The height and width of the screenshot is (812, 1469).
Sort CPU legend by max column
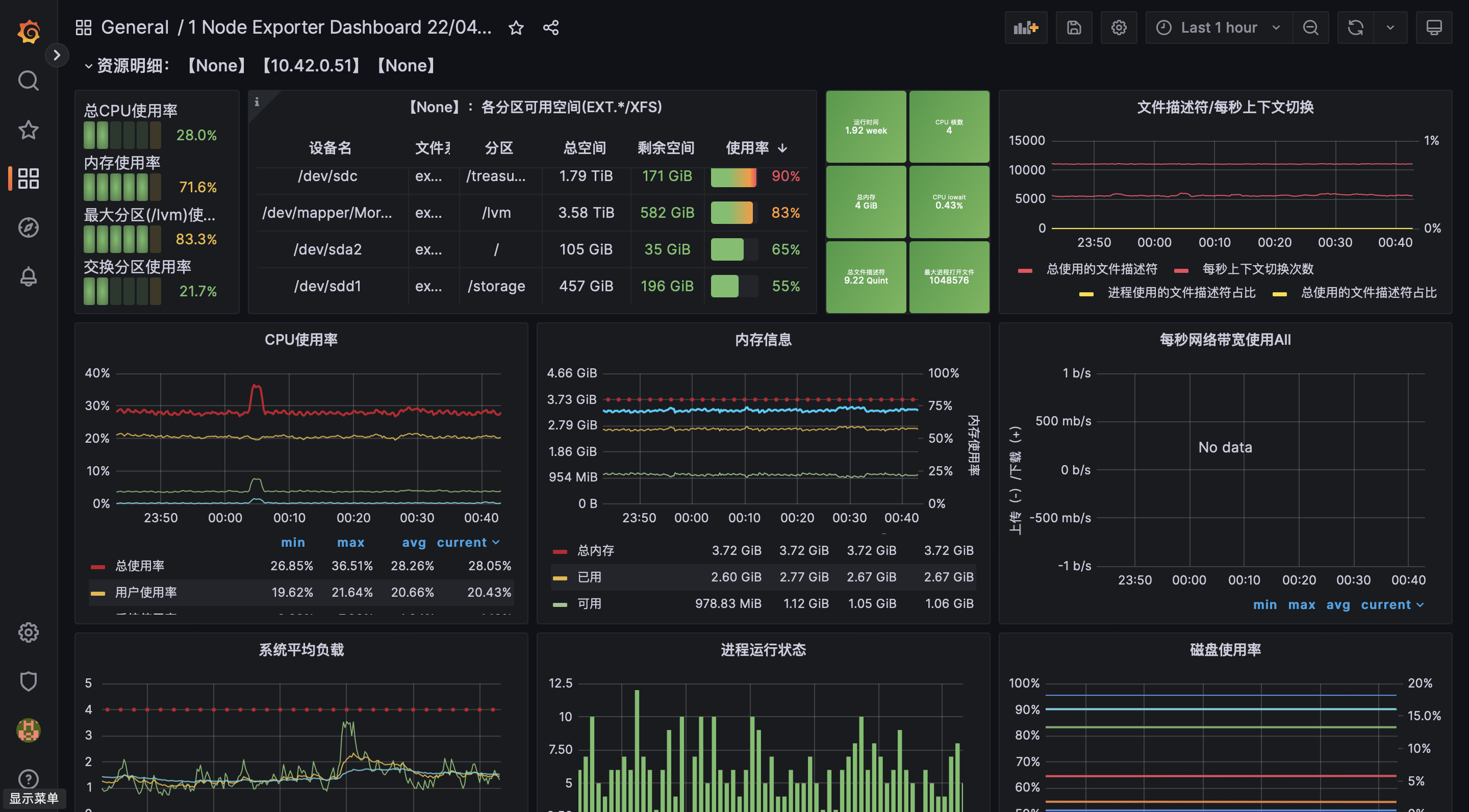coord(350,542)
